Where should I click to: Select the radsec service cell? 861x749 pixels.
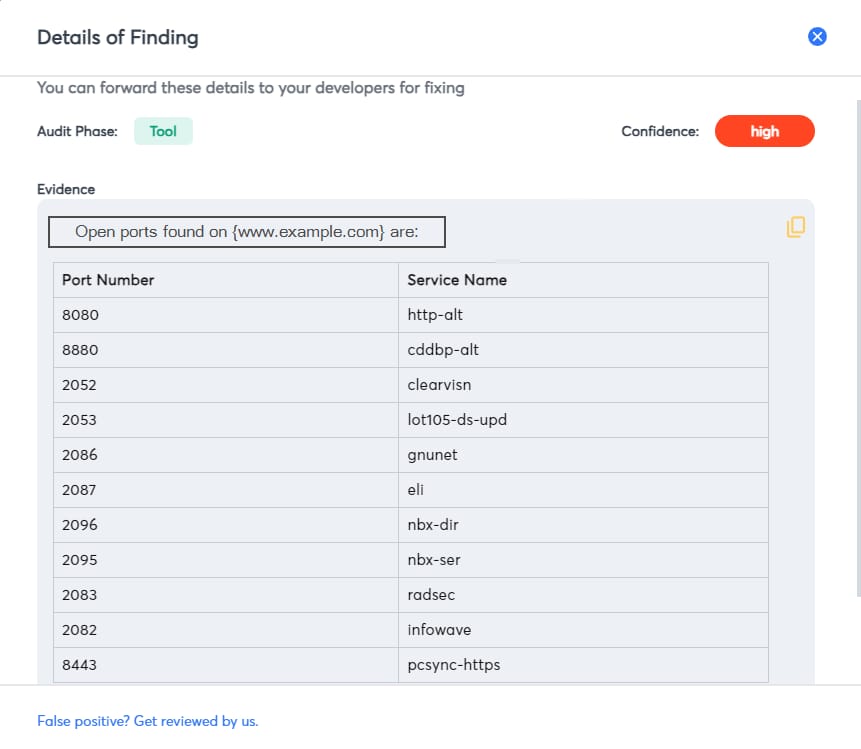[x=583, y=595]
